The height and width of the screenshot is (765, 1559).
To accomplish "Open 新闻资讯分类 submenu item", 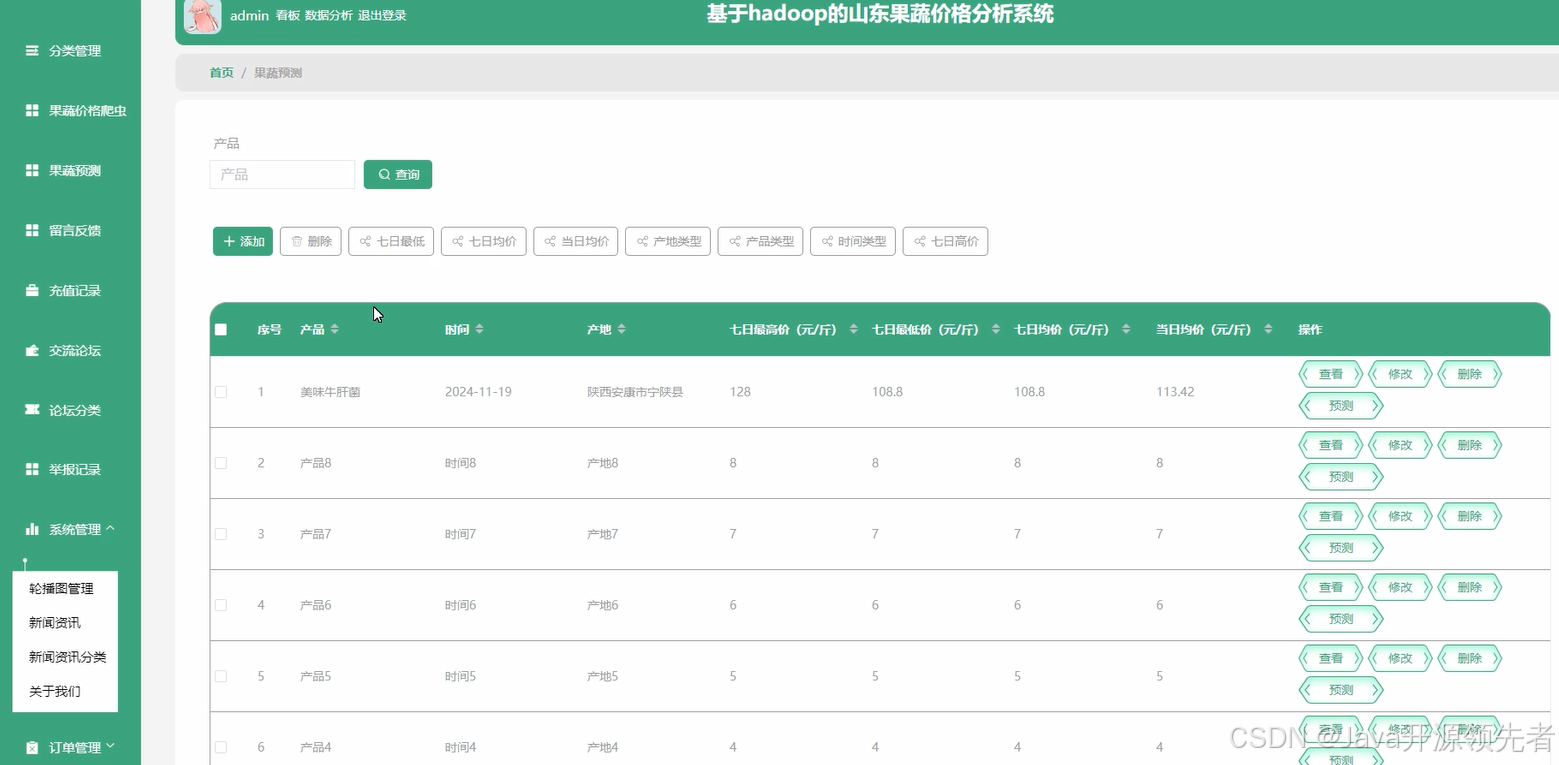I will pyautogui.click(x=67, y=657).
